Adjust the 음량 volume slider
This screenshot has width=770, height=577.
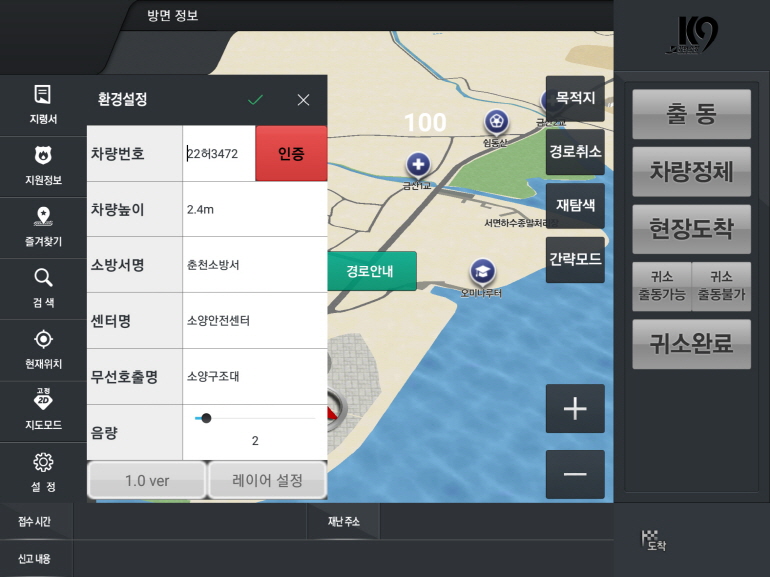206,418
